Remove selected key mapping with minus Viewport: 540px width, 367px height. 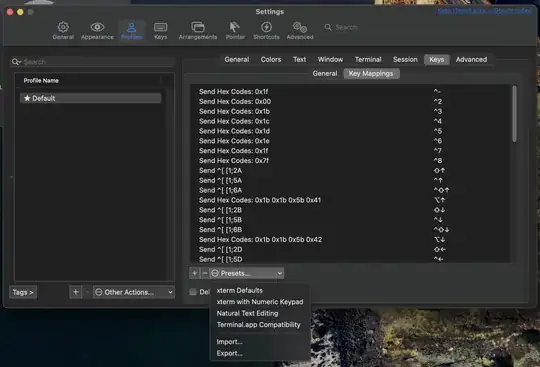(205, 273)
